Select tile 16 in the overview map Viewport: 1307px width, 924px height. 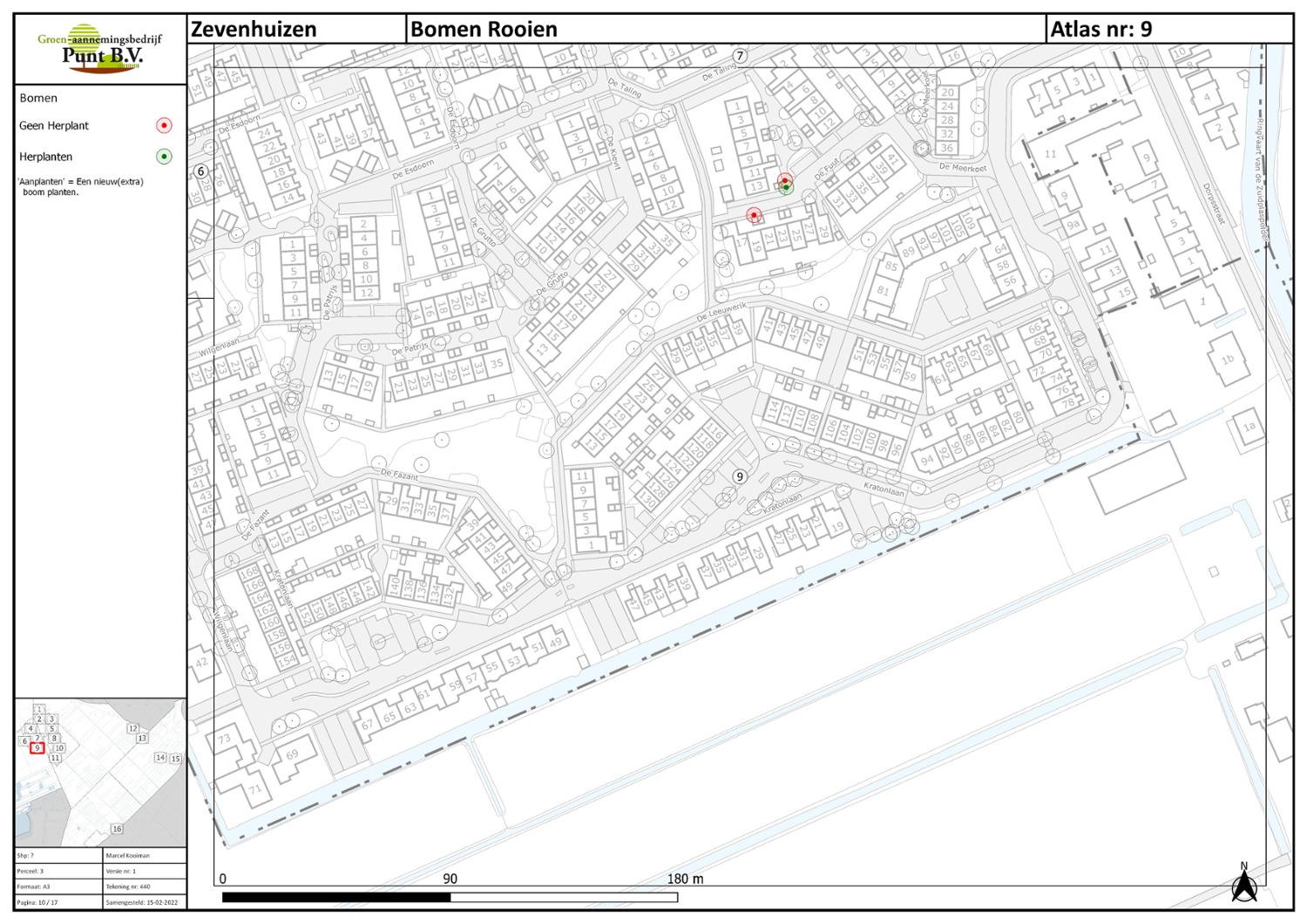(x=117, y=828)
